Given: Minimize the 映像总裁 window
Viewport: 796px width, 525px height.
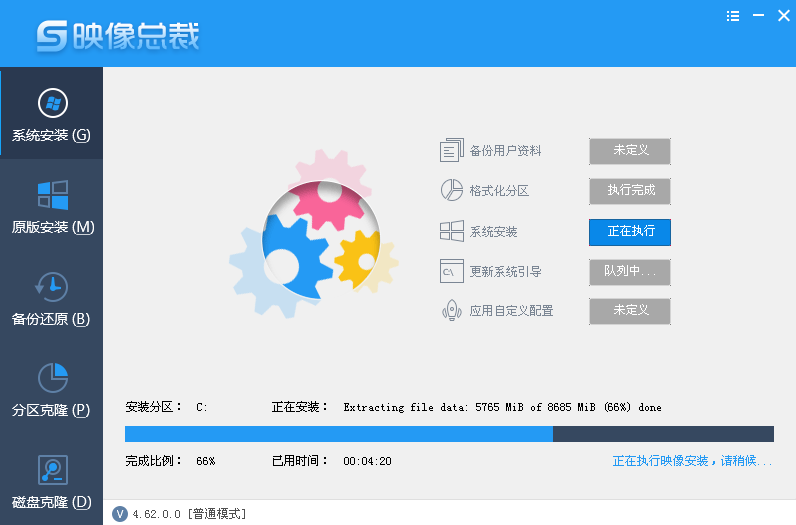Looking at the screenshot, I should point(758,16).
